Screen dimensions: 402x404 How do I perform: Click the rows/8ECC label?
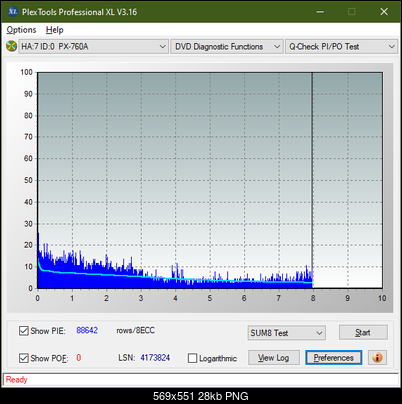[135, 330]
